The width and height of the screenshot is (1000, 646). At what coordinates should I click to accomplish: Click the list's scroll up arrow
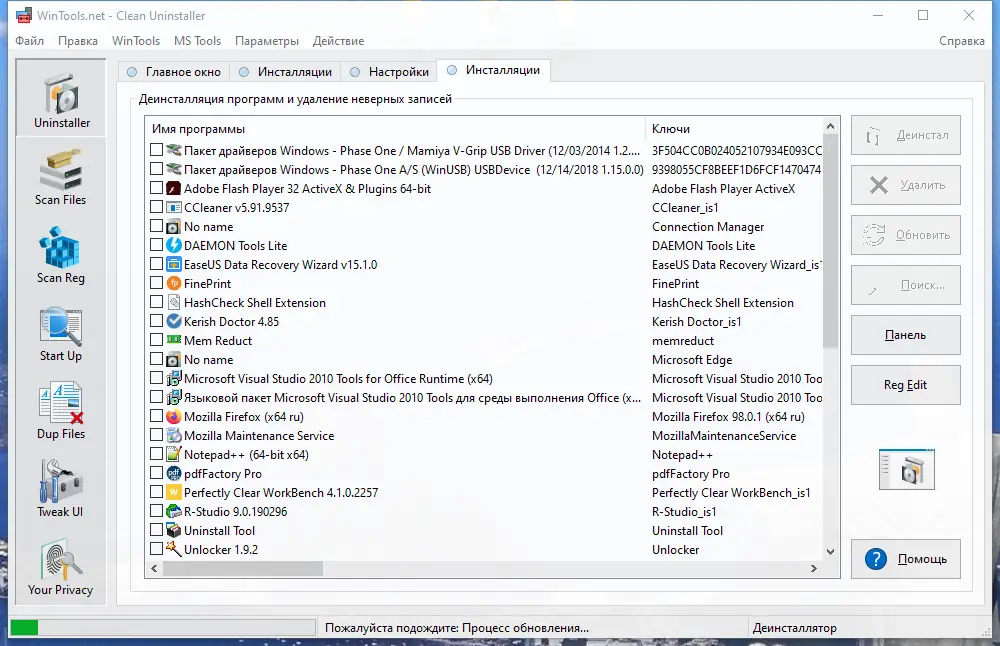tap(830, 126)
